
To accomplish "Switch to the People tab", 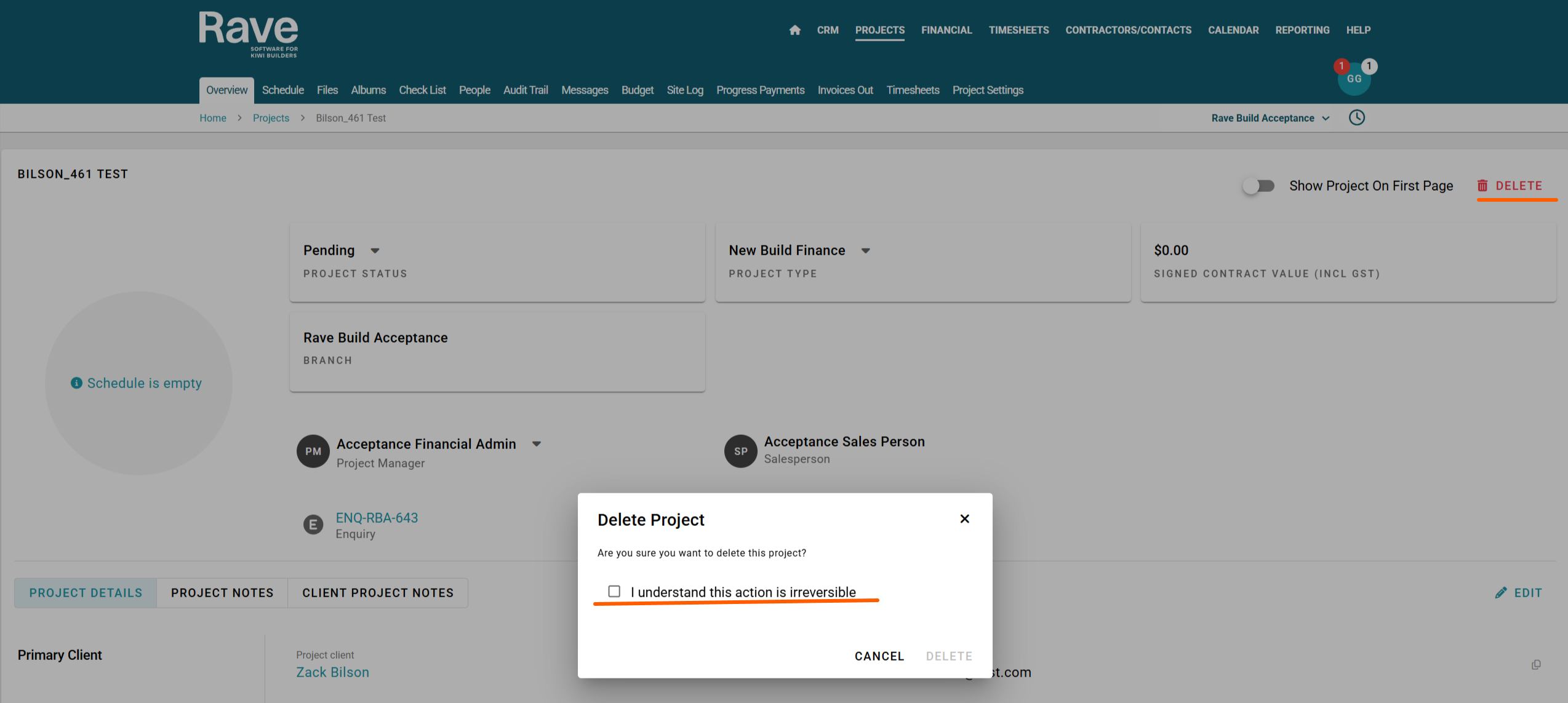I will [x=474, y=90].
